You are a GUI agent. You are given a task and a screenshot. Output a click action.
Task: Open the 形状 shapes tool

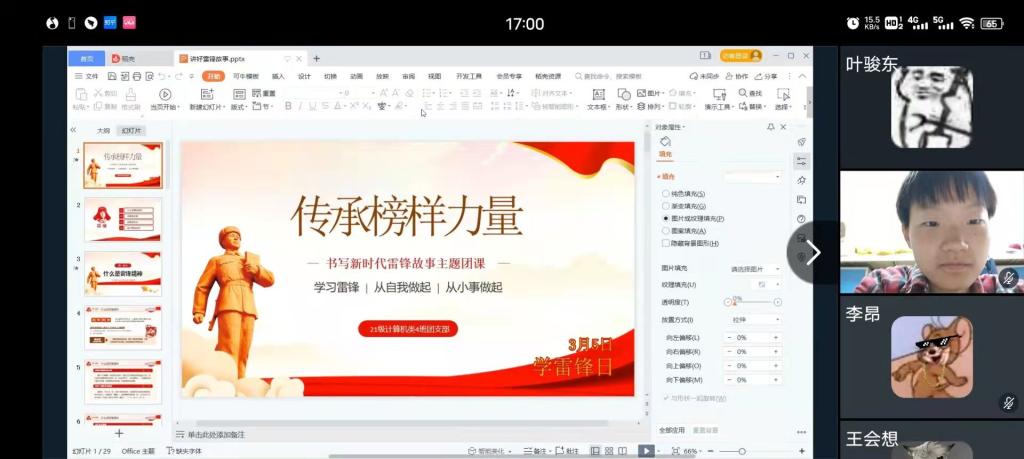pos(623,94)
